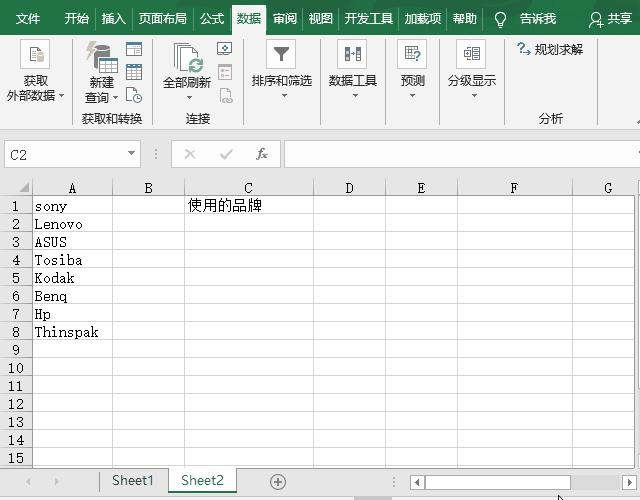
Task: Switch to the Home (开始) tab
Action: coord(76,19)
